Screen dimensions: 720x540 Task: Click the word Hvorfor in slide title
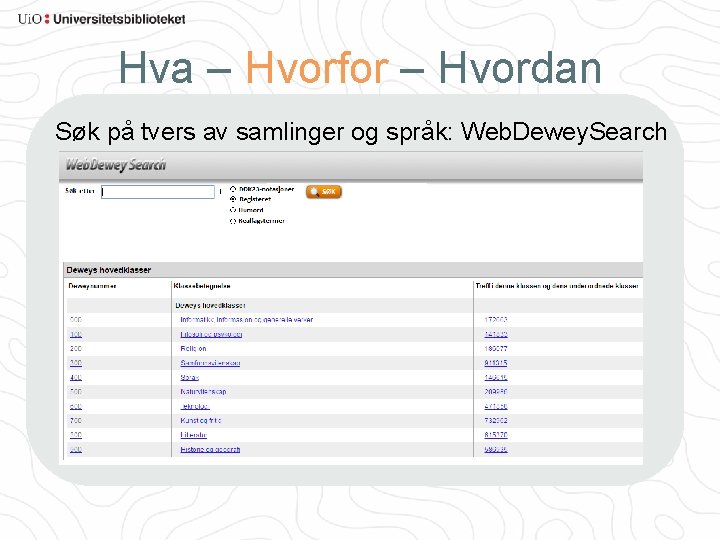tap(317, 68)
